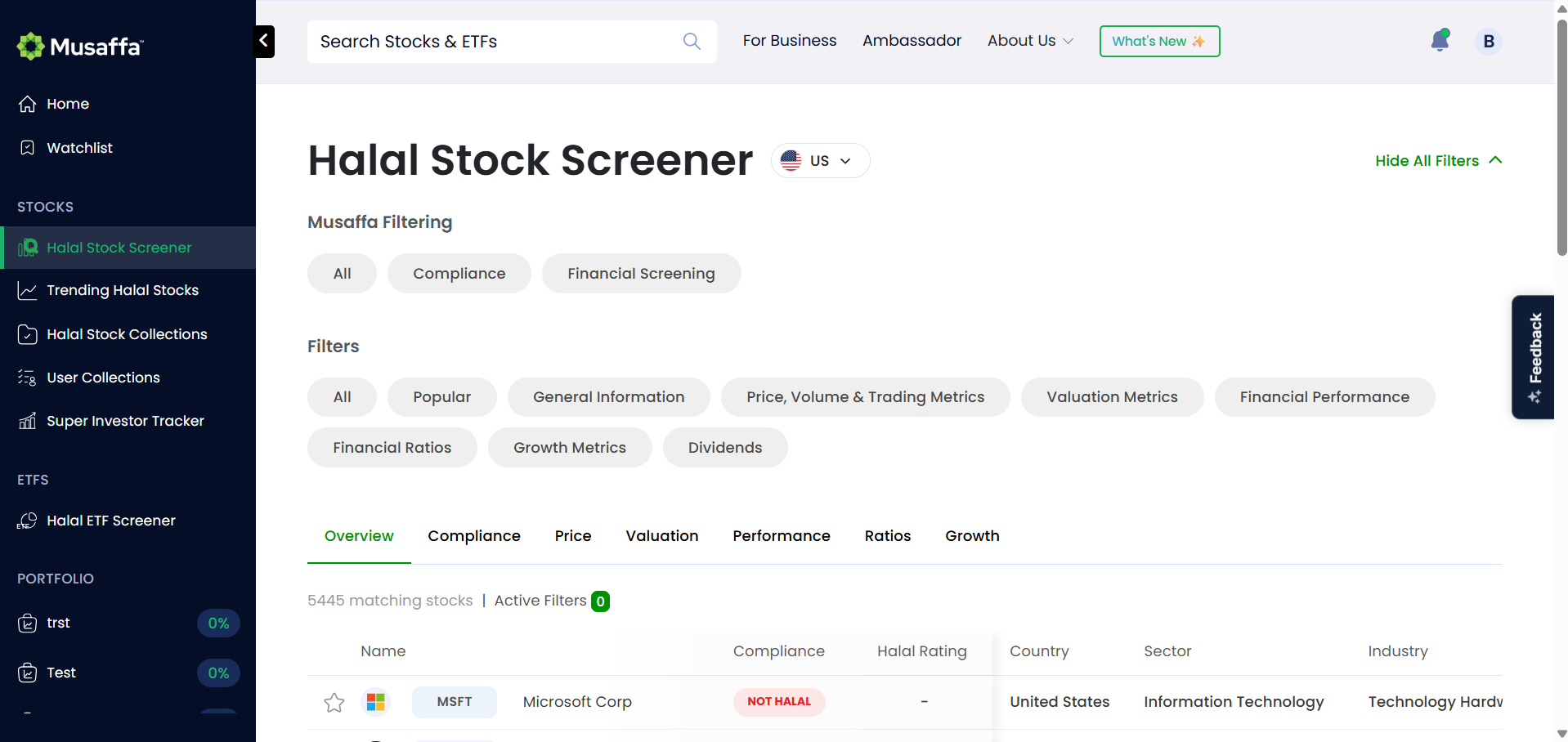Expand the About Us menu

coord(1030,41)
